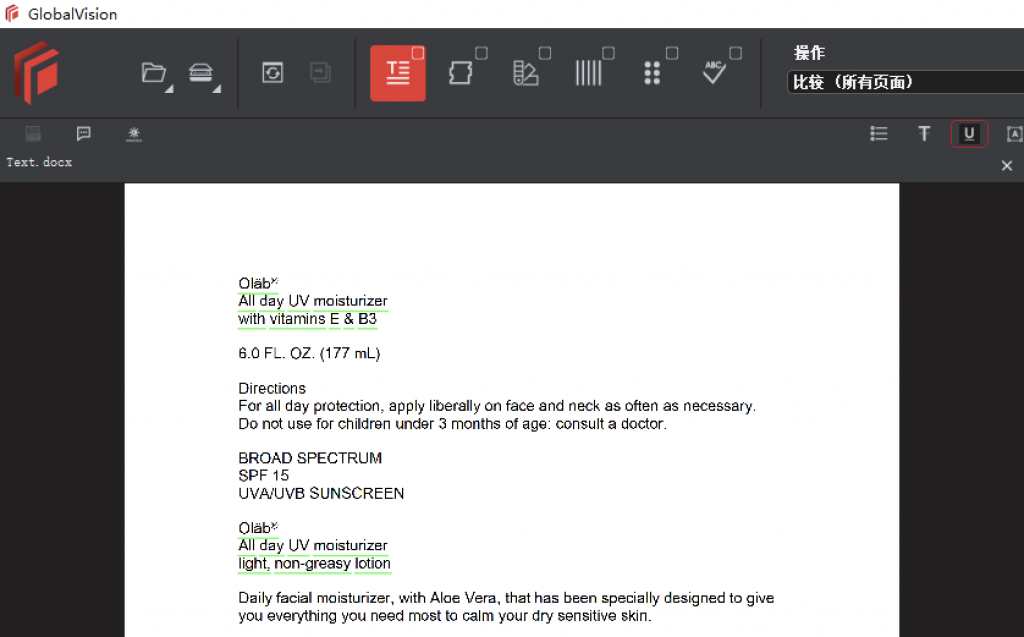Click the line starting "For all day protection"
The image size is (1024, 637).
[x=497, y=406]
